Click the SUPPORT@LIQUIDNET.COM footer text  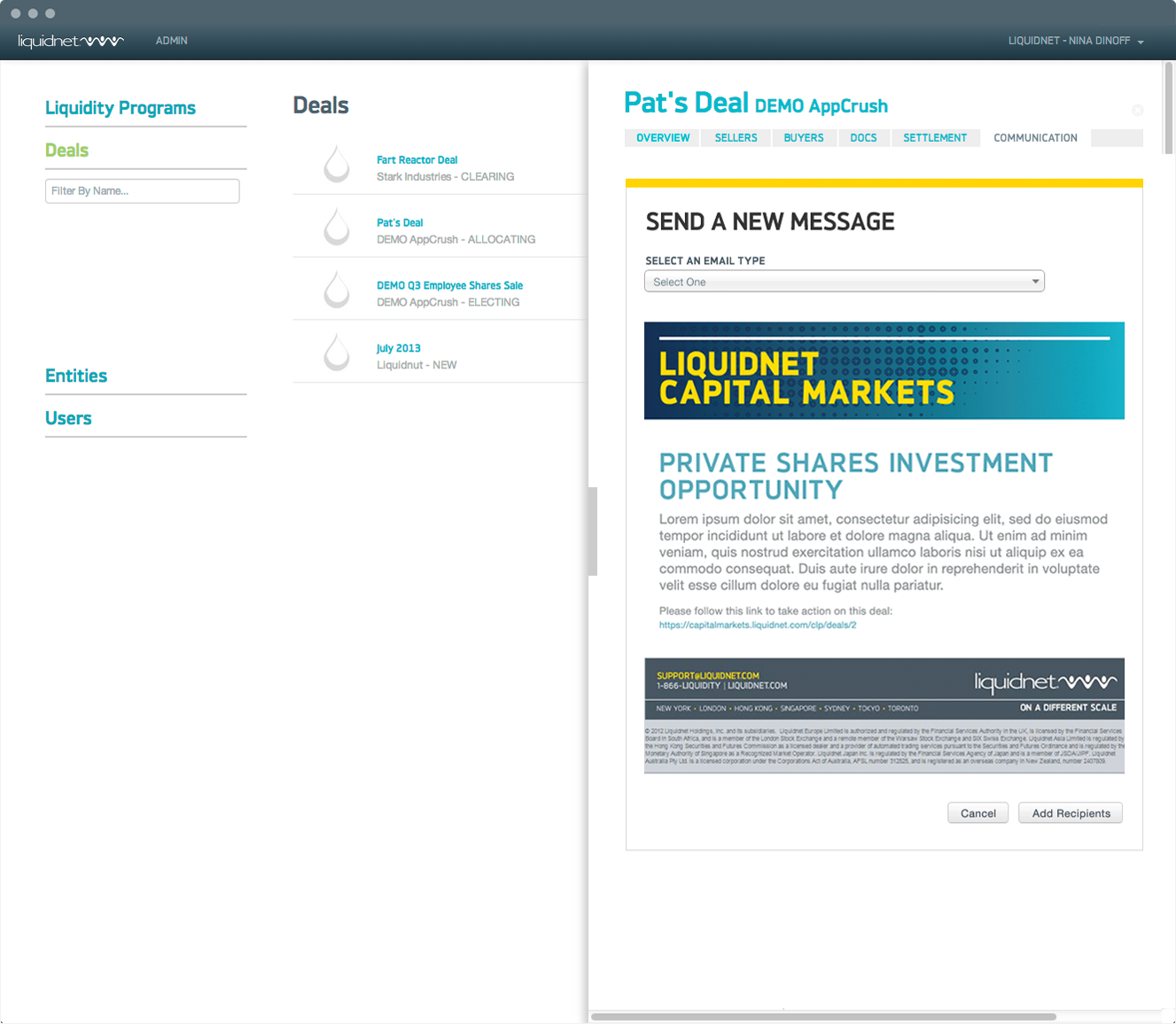pyautogui.click(x=707, y=676)
